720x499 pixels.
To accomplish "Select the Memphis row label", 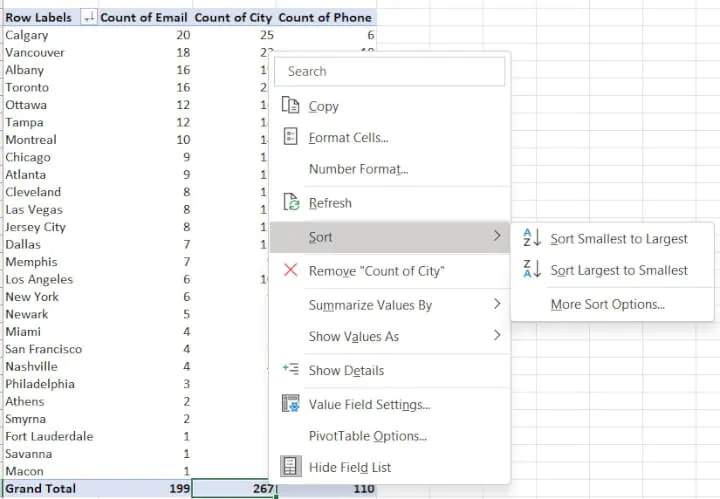I will pyautogui.click(x=31, y=262).
